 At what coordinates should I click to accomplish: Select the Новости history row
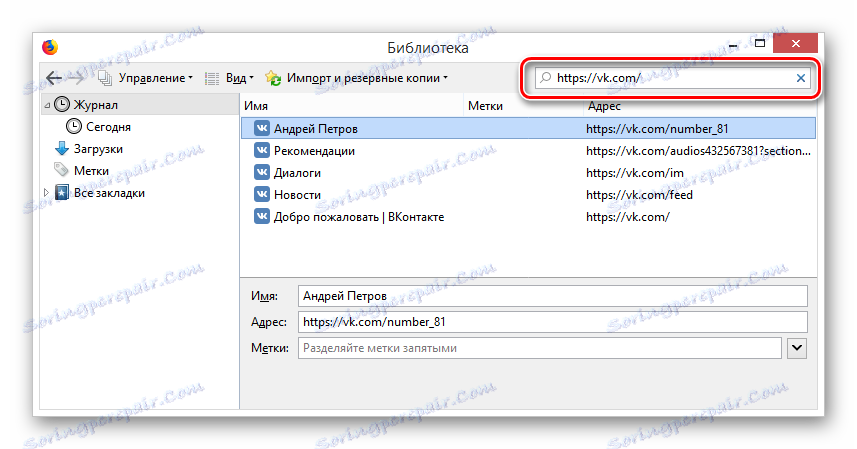tap(528, 194)
